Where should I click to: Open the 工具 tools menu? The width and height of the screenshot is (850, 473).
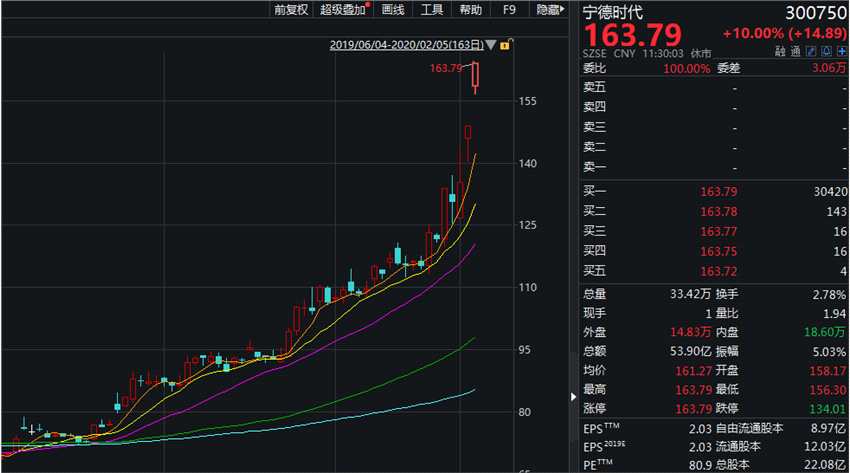(x=432, y=10)
